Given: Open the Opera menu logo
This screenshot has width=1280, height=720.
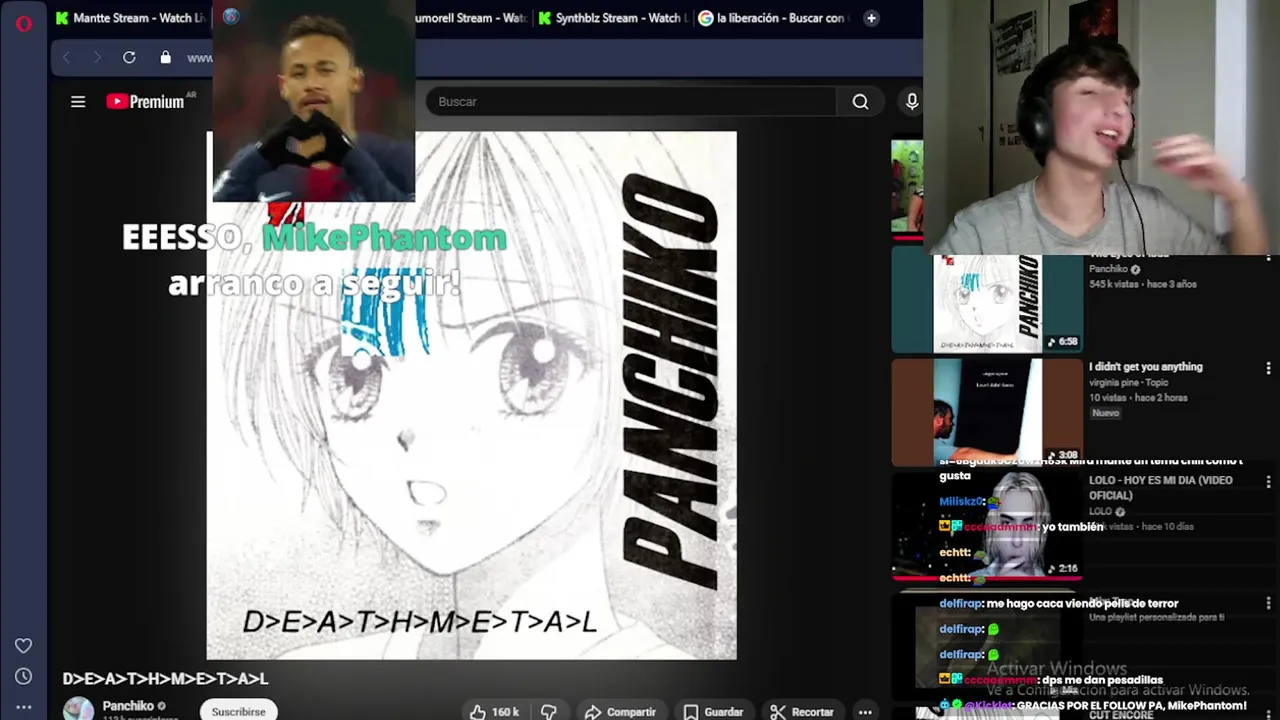Looking at the screenshot, I should pos(24,23).
